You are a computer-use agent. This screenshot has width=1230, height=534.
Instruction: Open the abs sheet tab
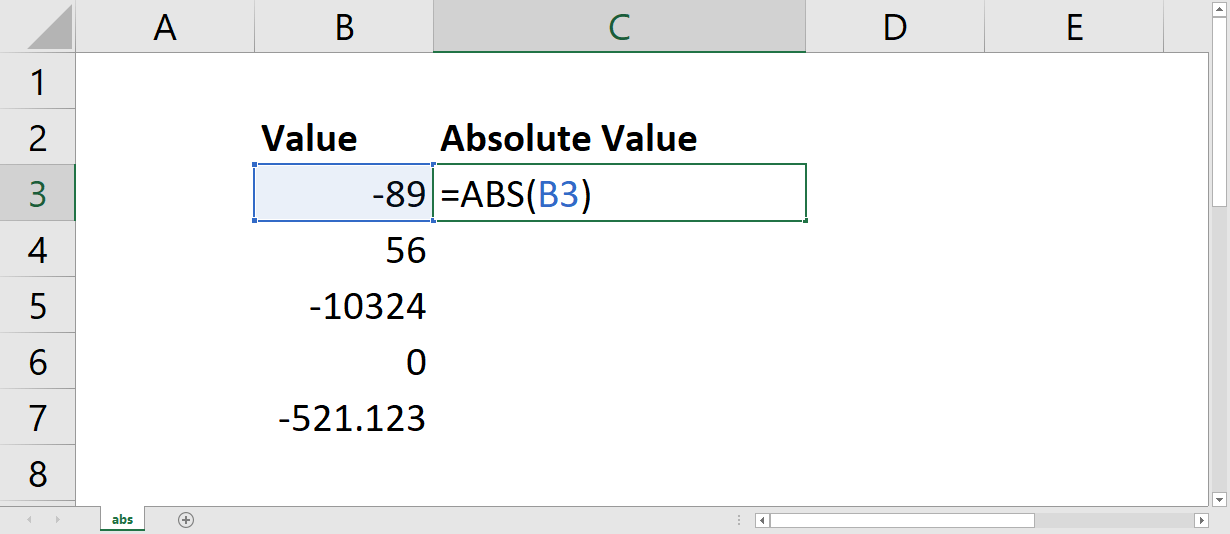[x=123, y=519]
